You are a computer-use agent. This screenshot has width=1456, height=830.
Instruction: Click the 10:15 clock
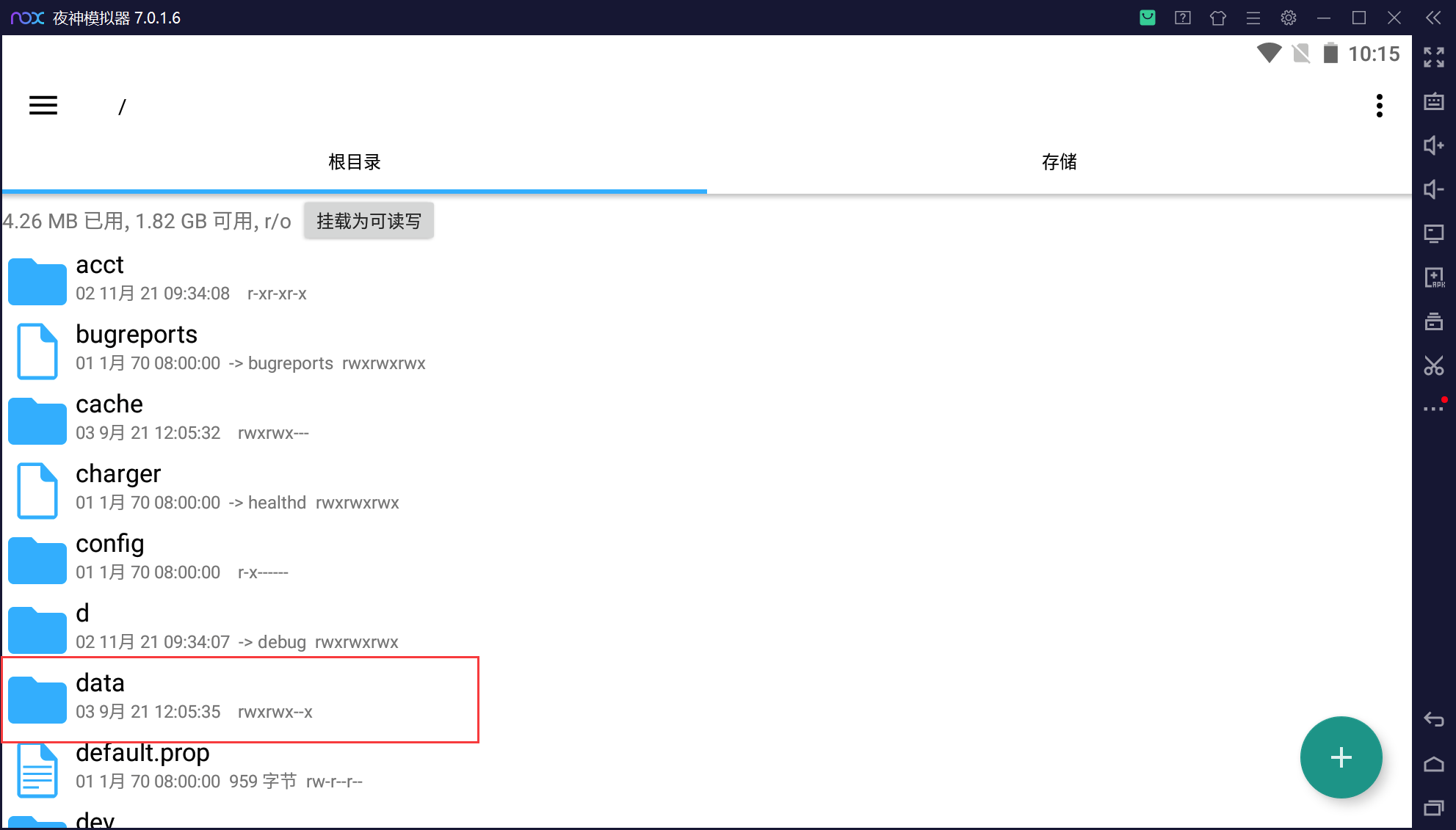[x=1374, y=54]
